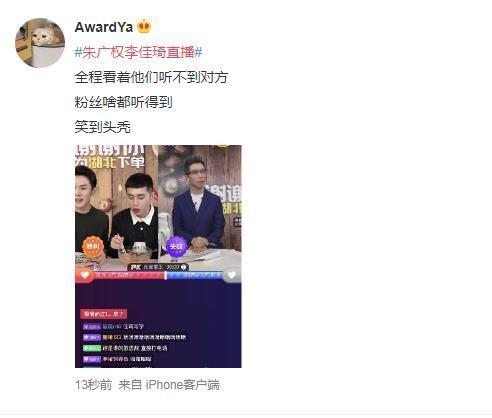Click the iPhone客户端 source link
The height and width of the screenshot is (418, 492).
pos(183,385)
